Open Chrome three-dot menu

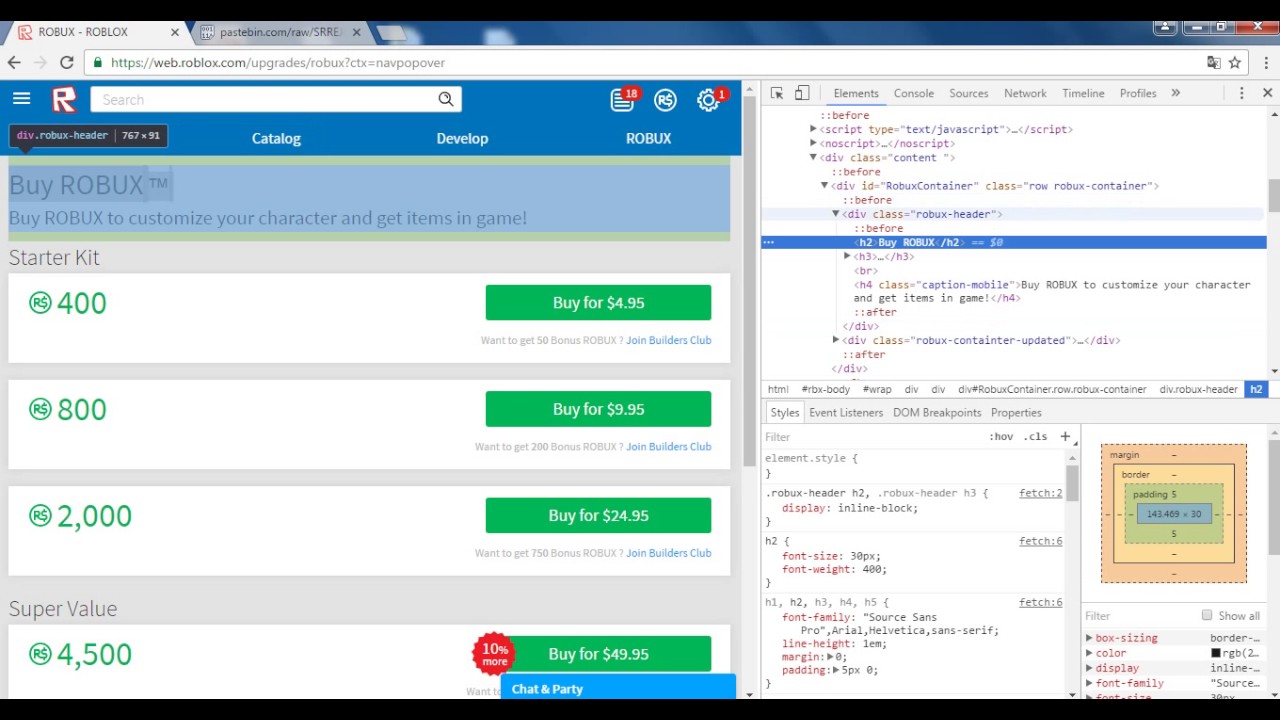point(1266,62)
